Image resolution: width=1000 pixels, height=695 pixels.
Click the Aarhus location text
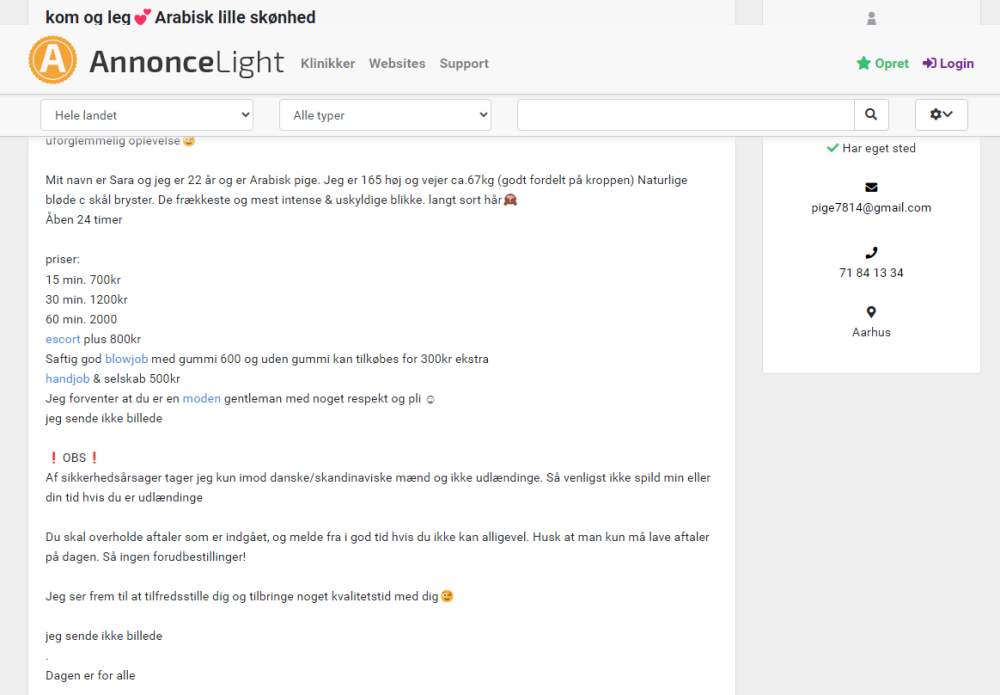[x=871, y=332]
